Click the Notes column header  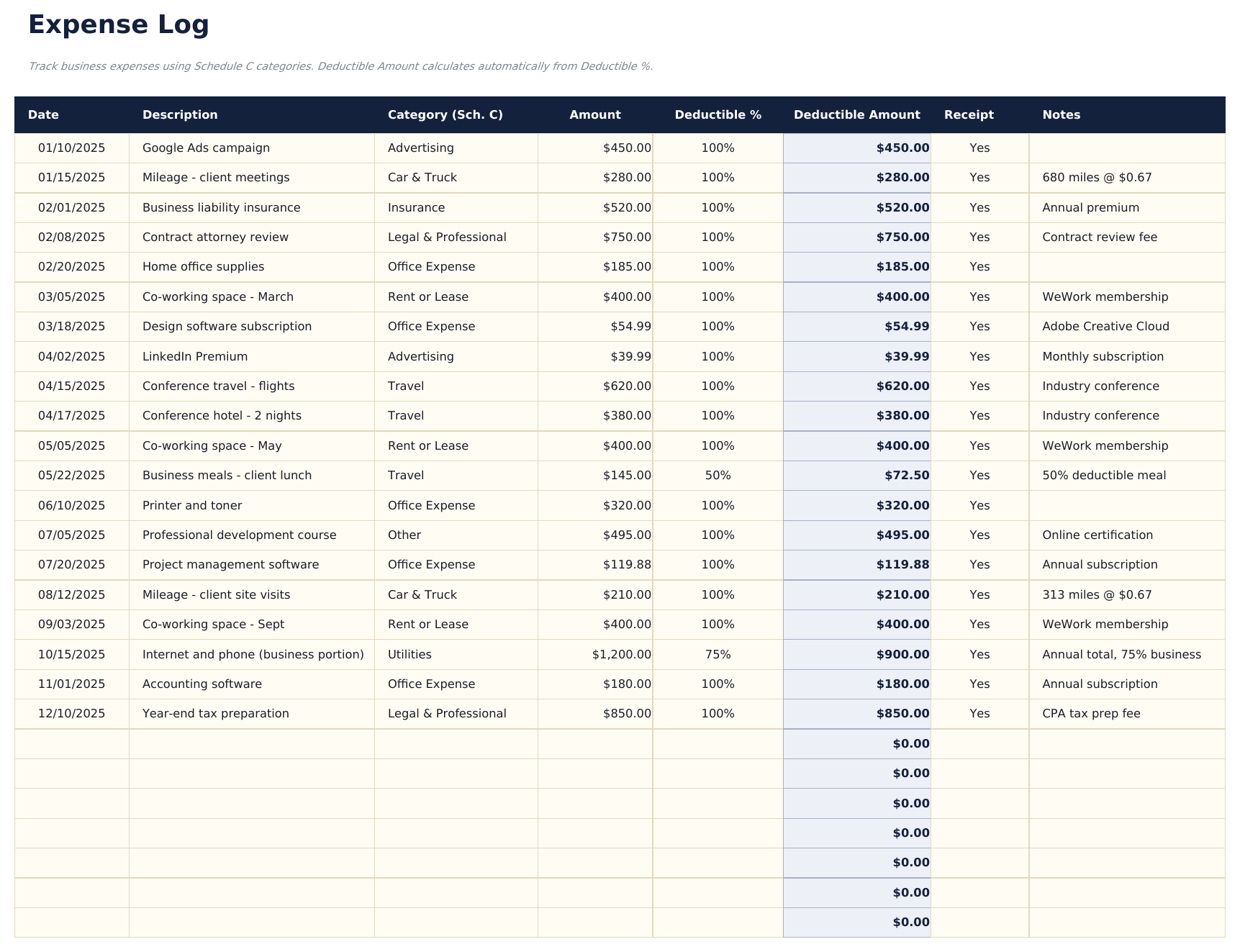(x=1060, y=114)
